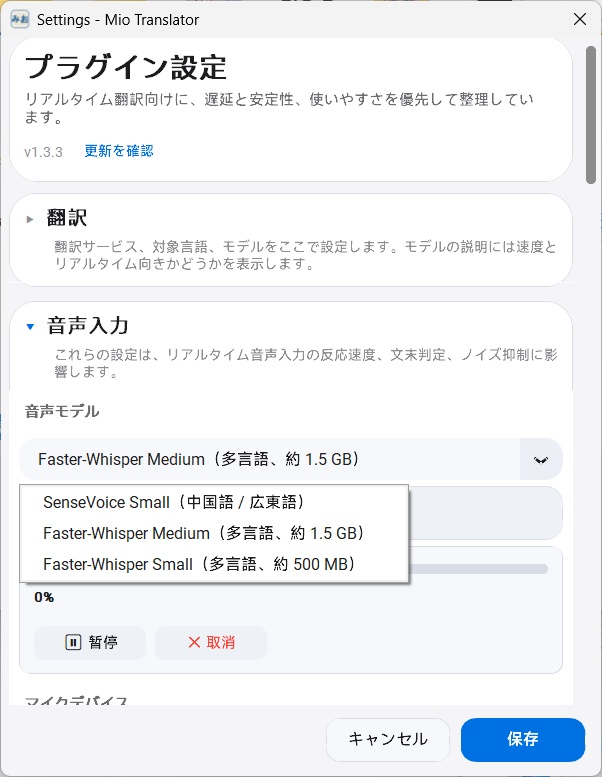Click the プラグイン設定 title
Viewport: 602px width, 777px height.
click(126, 67)
